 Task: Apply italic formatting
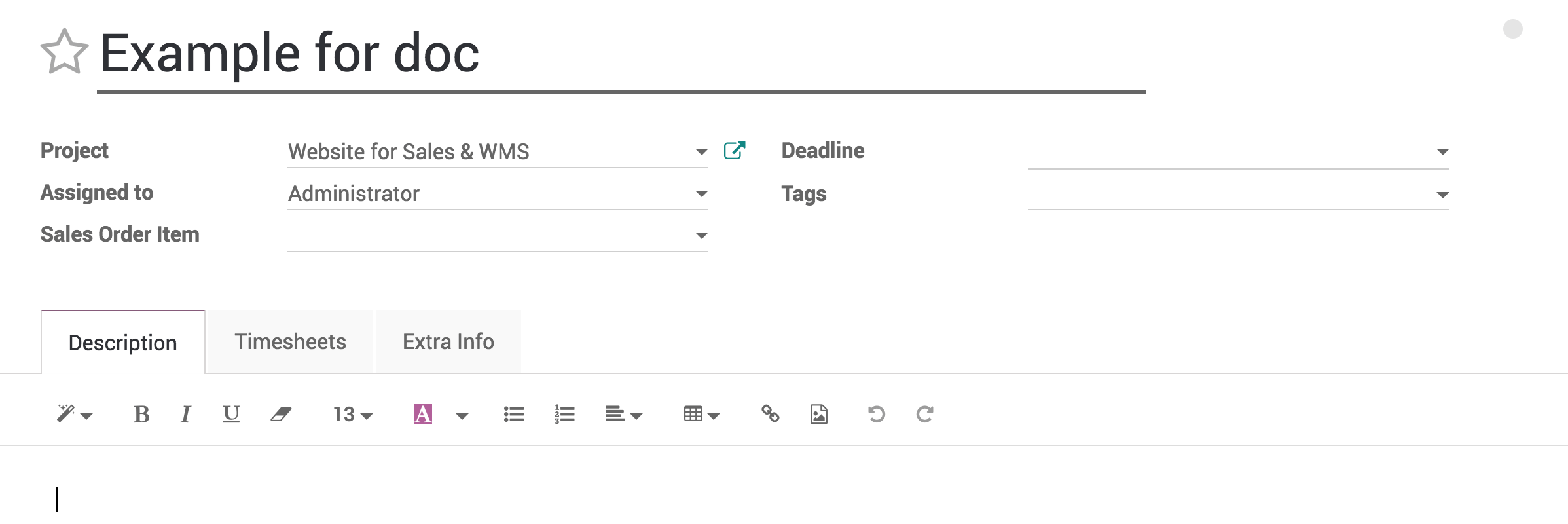click(187, 413)
